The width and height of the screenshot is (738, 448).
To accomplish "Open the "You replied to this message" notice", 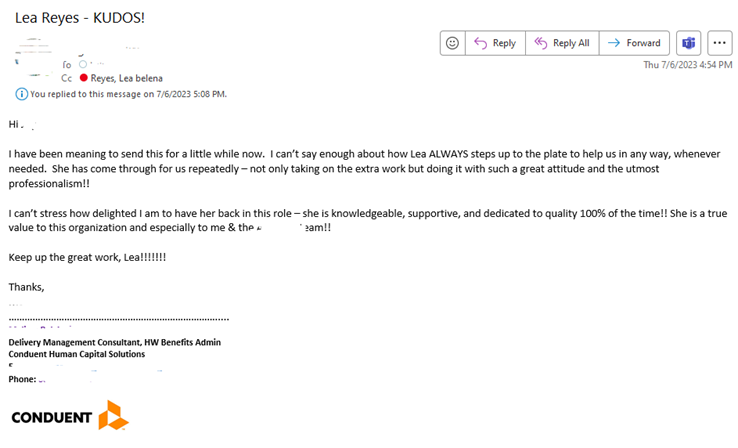I will 128,94.
